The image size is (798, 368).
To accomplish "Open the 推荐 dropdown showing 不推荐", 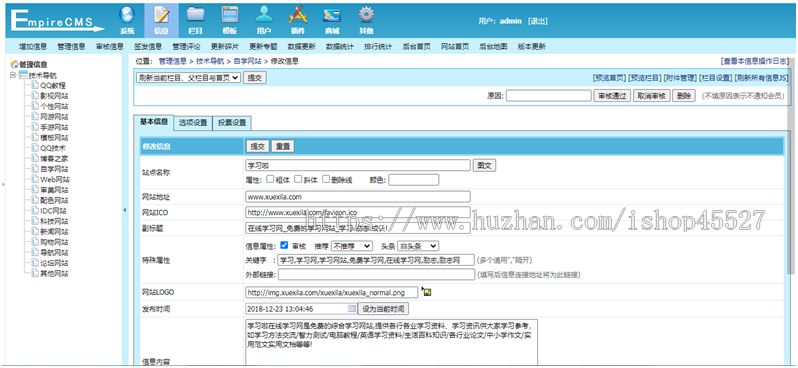I will click(352, 246).
